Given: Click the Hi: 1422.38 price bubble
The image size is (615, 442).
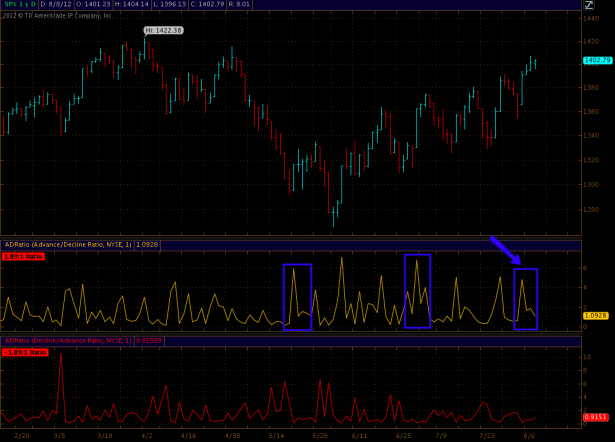Looking at the screenshot, I should (x=164, y=31).
